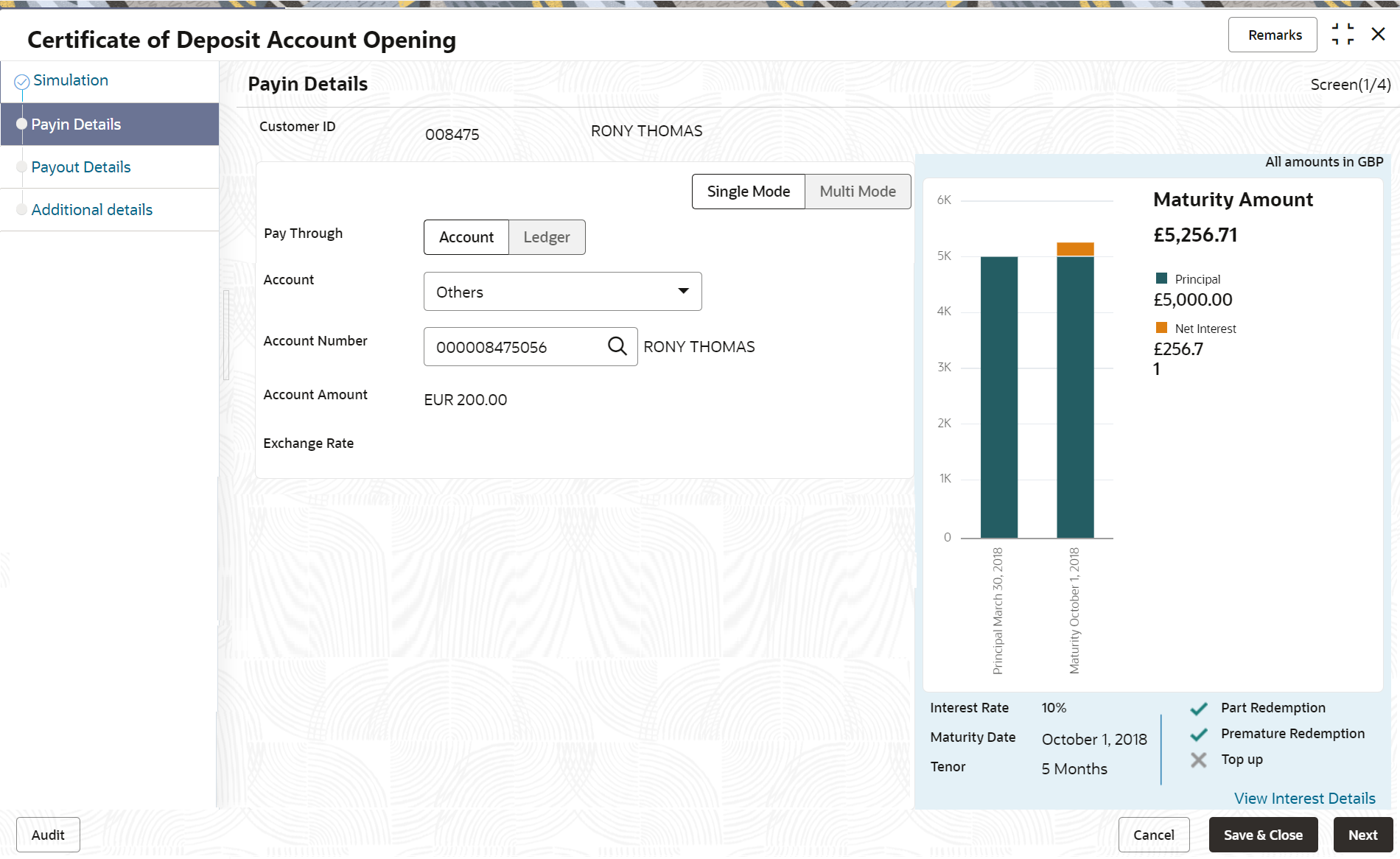Click the account number search magnifier icon

click(x=617, y=346)
